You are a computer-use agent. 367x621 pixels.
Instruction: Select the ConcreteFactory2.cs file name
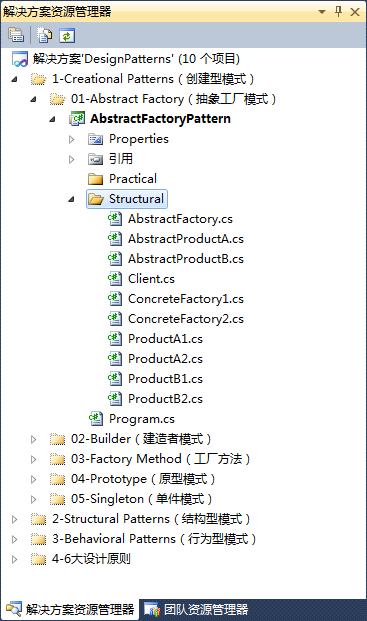coord(186,319)
